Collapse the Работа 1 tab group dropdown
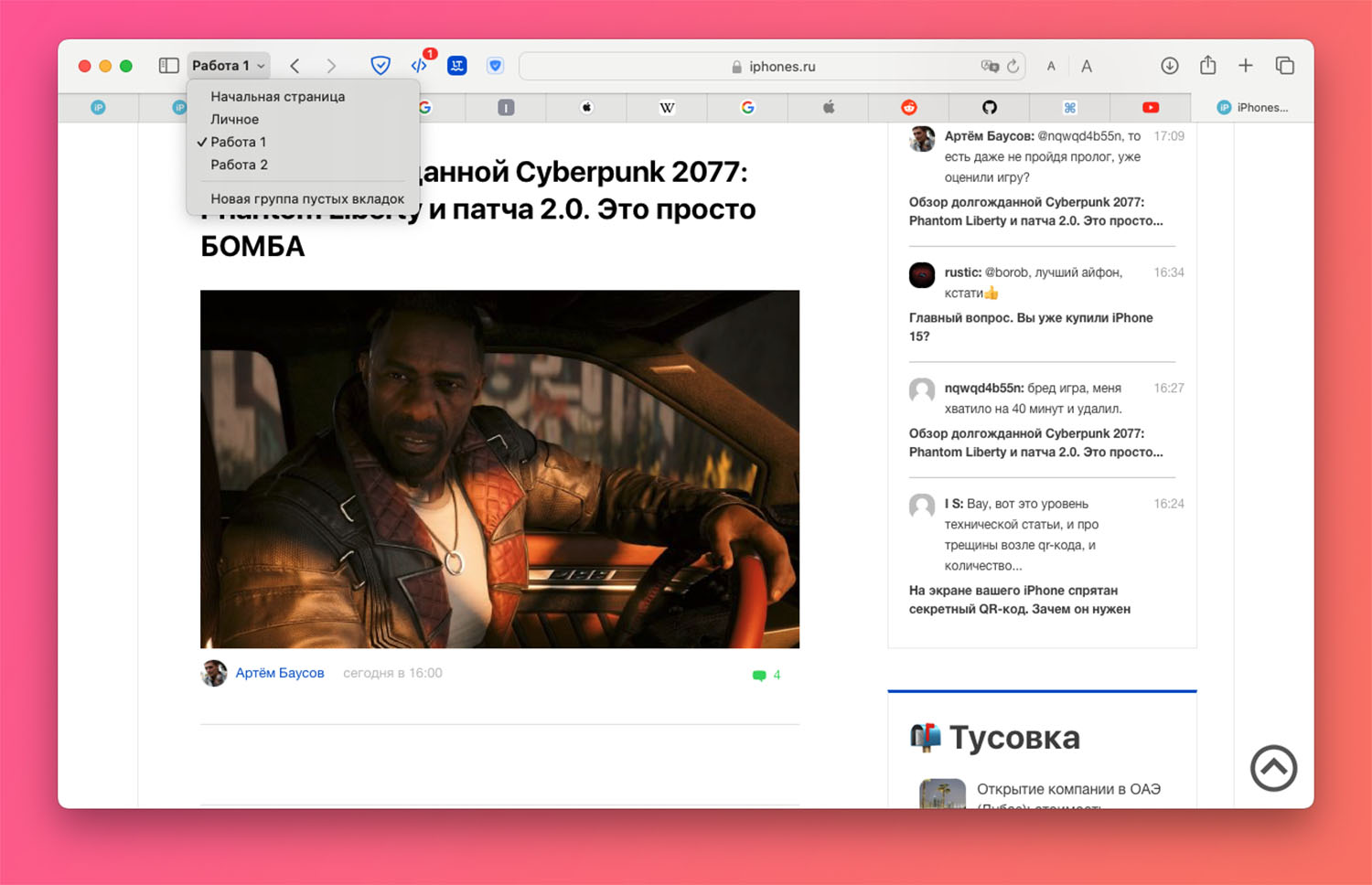 (x=229, y=66)
